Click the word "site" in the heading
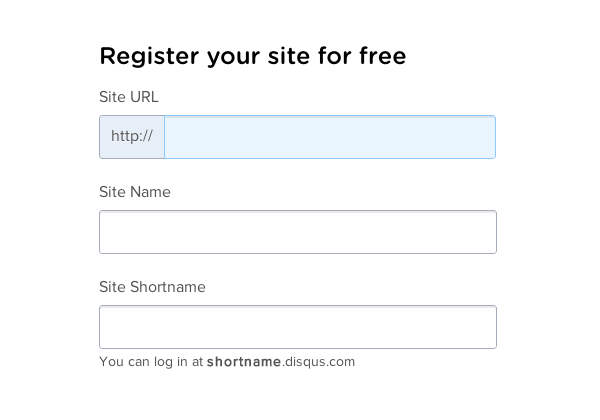600x420 pixels. 289,56
